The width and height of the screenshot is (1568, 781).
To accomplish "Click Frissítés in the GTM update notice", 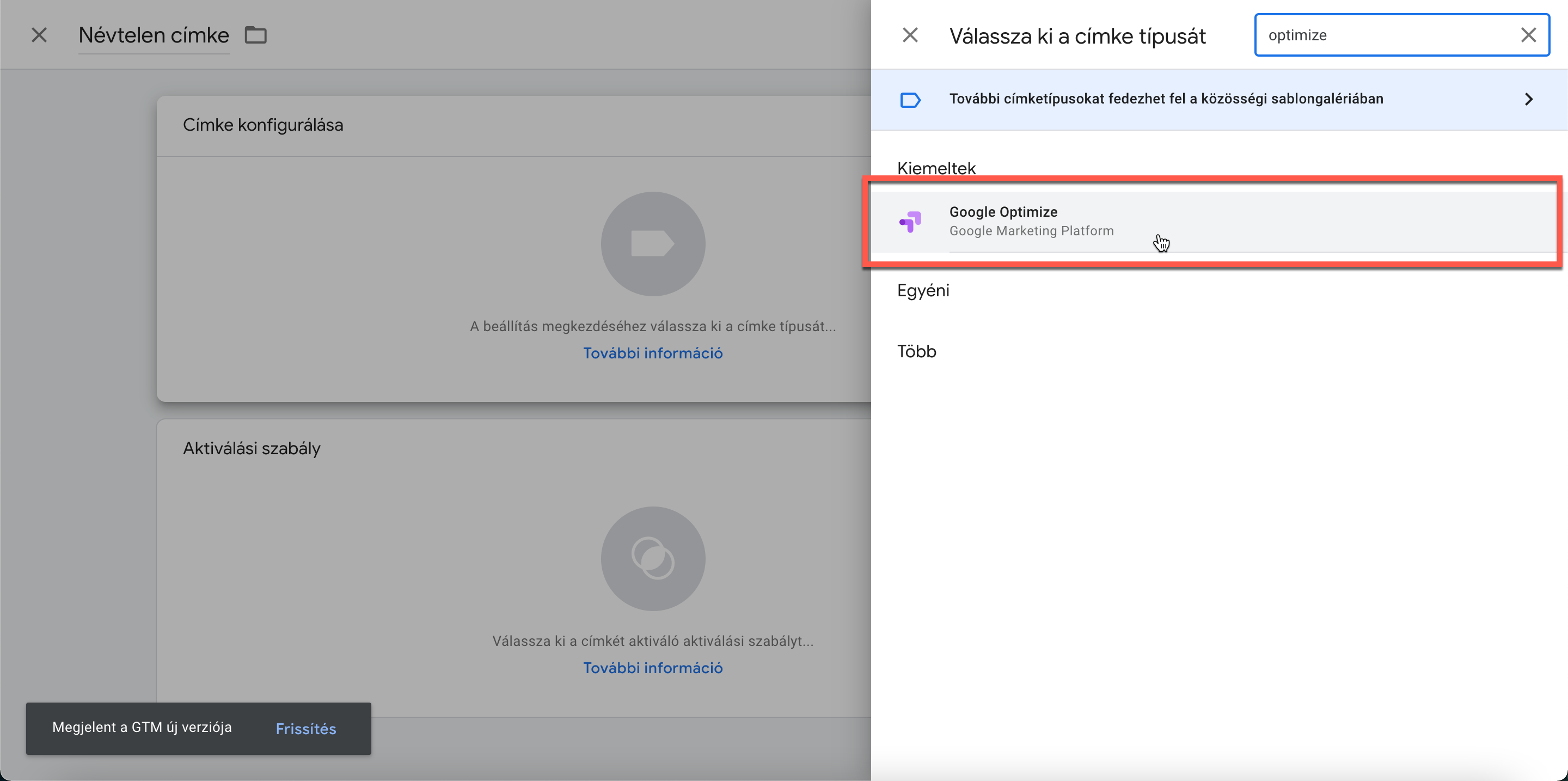I will click(305, 729).
